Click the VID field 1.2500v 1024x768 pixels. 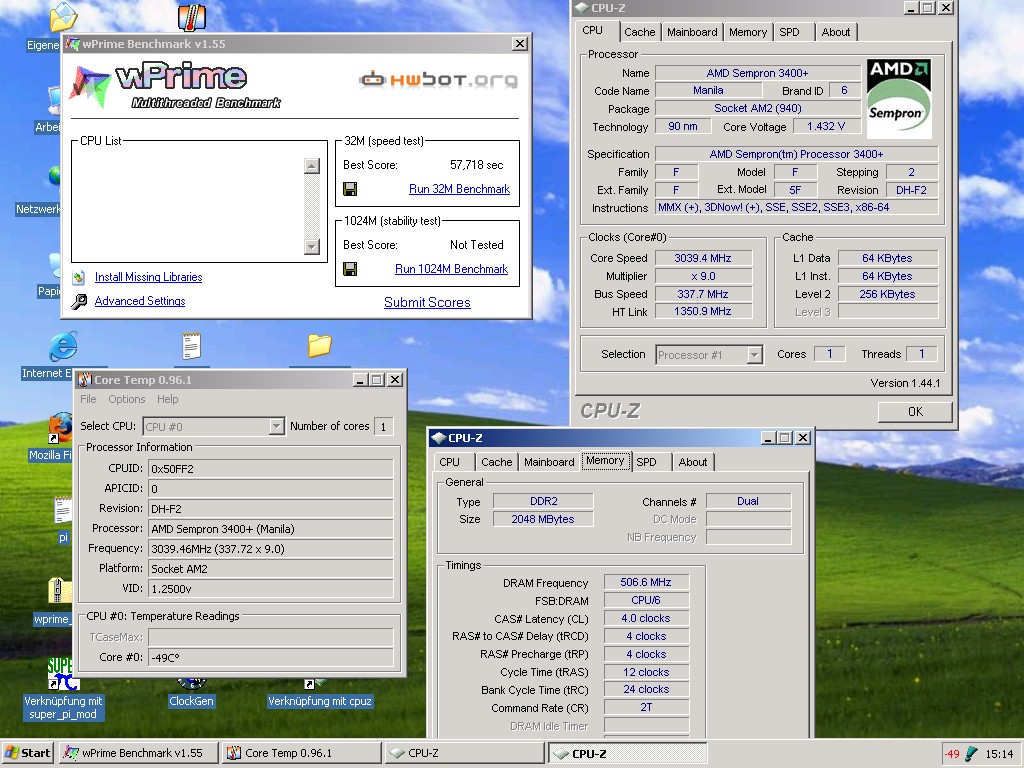click(270, 588)
